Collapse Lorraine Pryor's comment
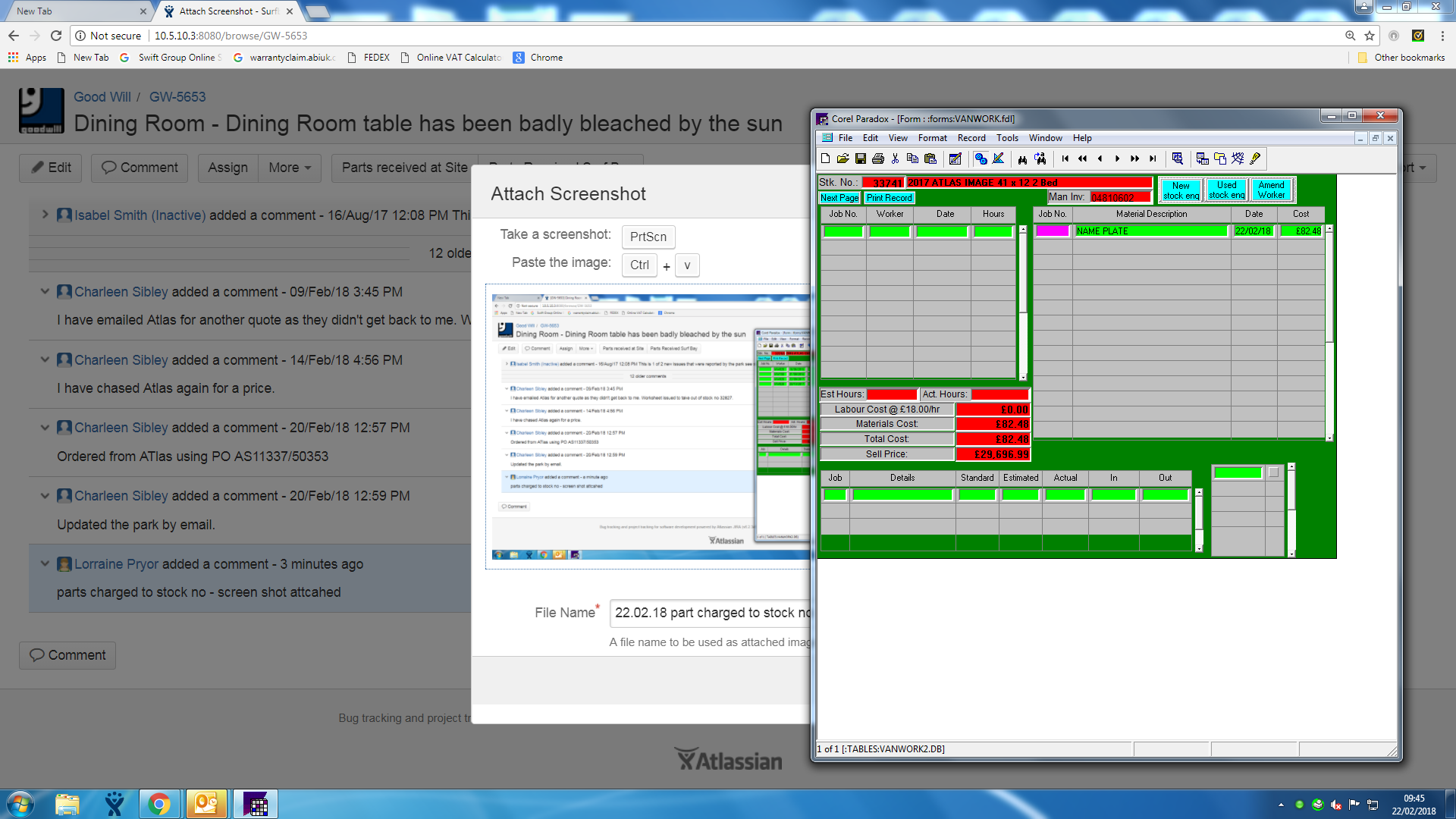Screen dimensions: 1456x819 point(45,563)
